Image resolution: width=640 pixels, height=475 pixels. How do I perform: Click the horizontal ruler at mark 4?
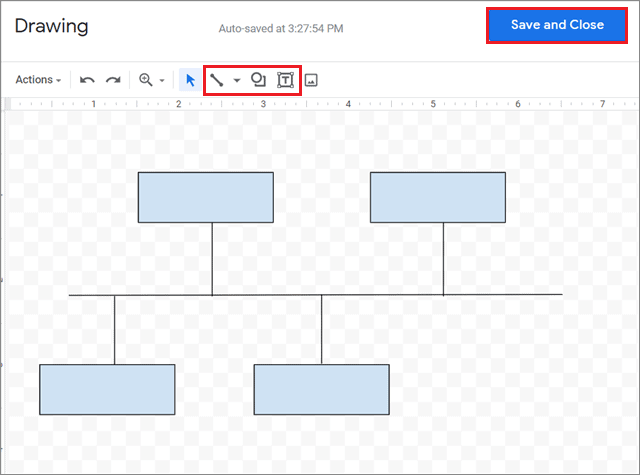coord(348,103)
